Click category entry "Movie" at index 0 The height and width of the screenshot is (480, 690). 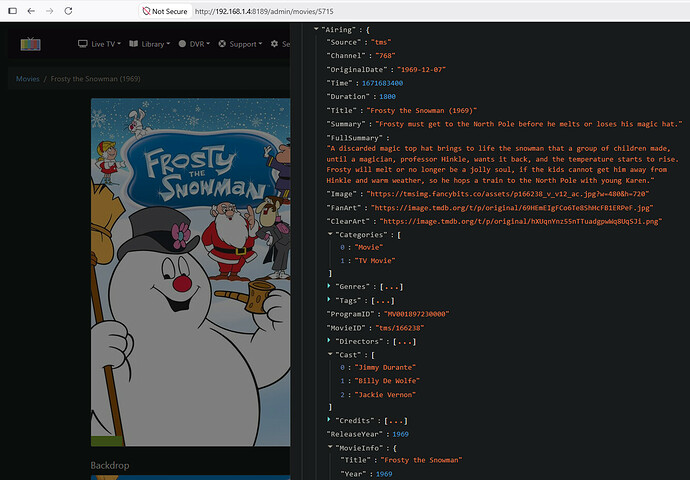[369, 247]
